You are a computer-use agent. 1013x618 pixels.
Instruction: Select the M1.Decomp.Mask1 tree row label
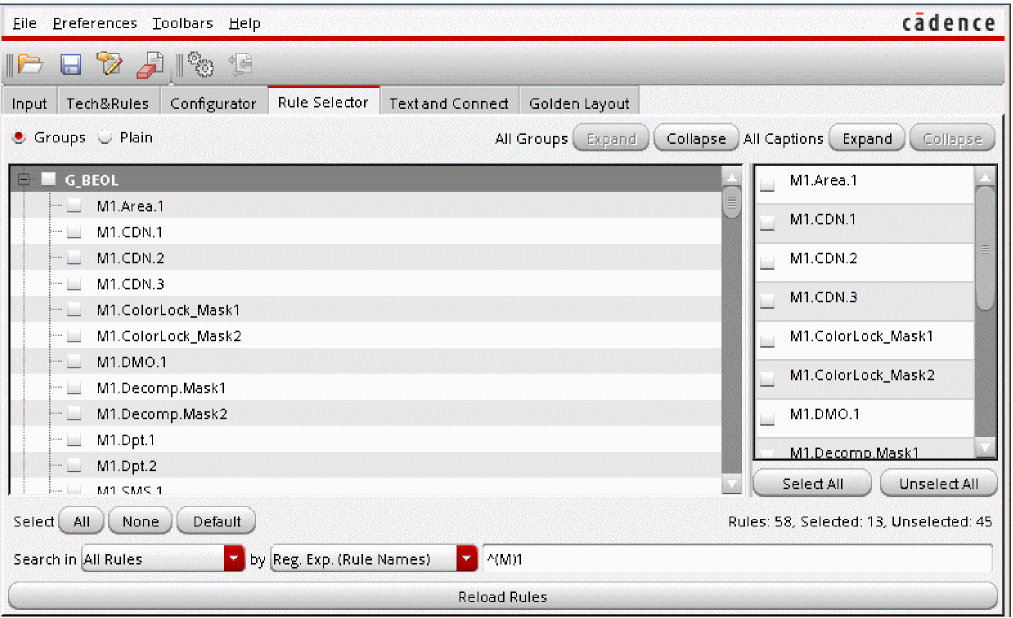[x=161, y=387]
